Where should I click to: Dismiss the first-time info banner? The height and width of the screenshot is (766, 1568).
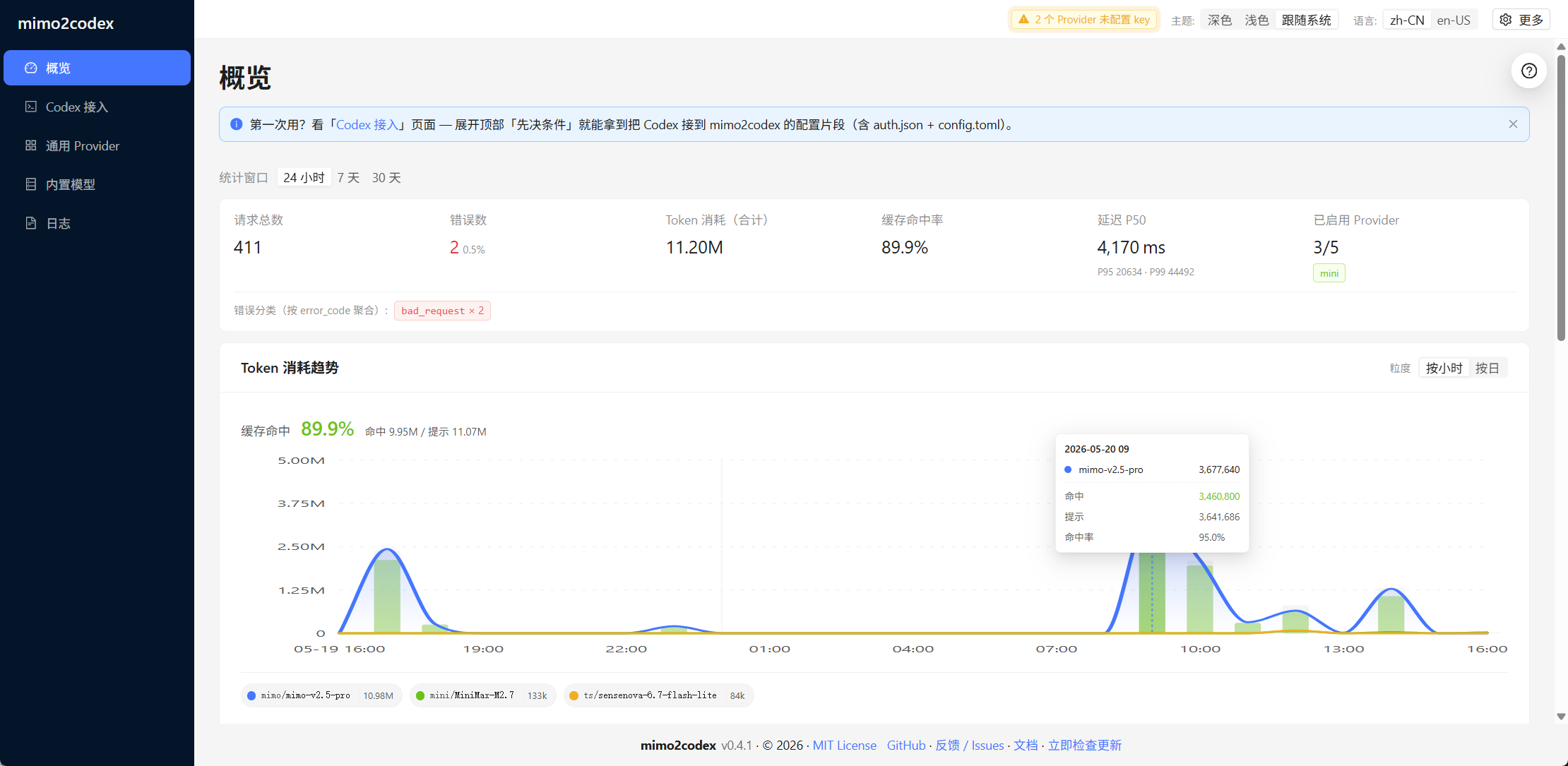click(1513, 124)
